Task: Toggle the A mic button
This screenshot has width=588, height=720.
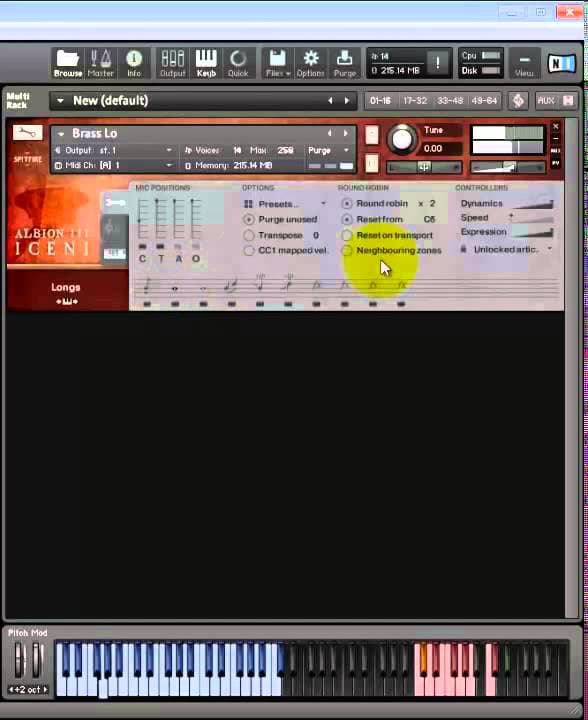Action: point(178,247)
